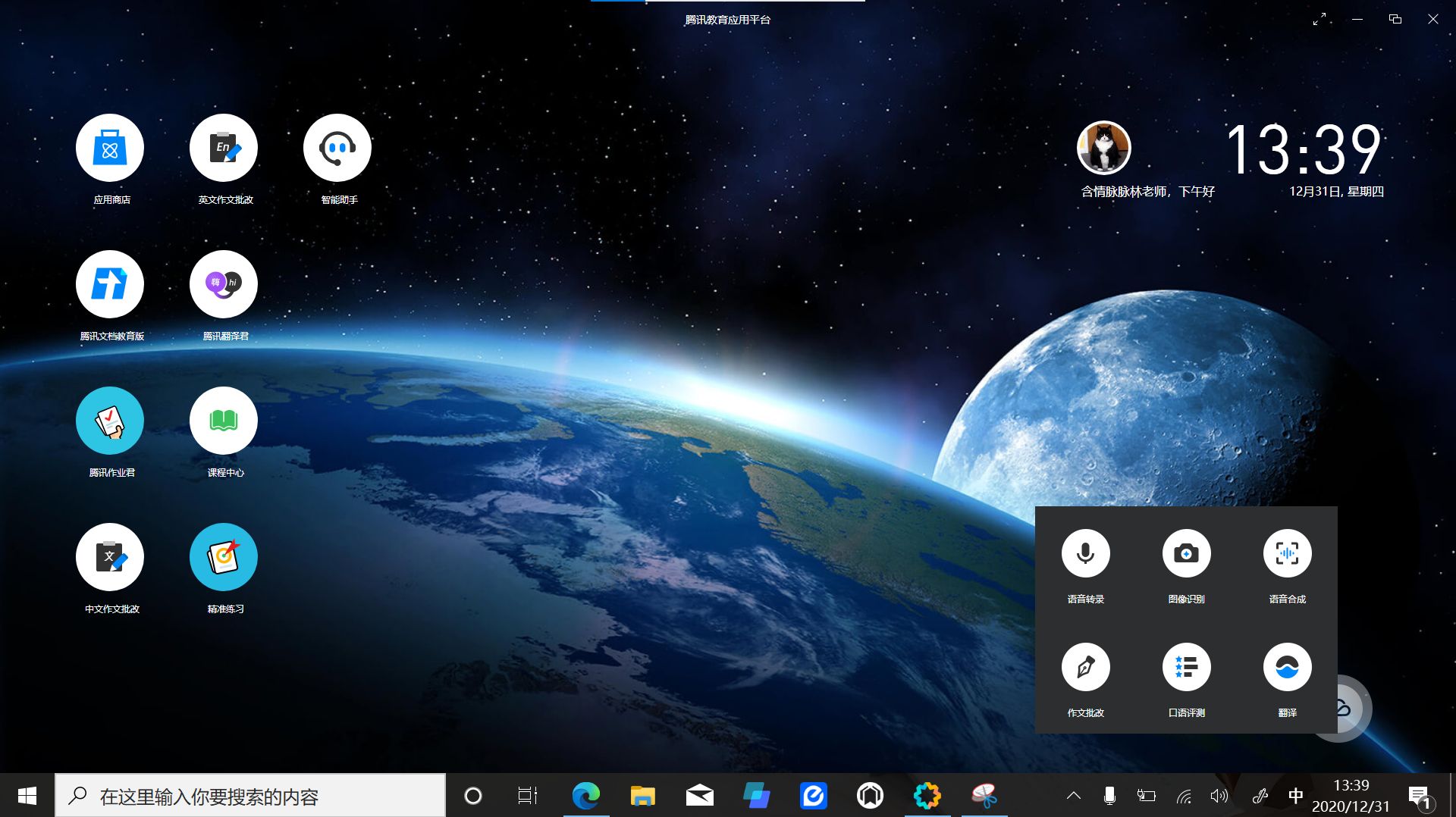Open Cortana circle in taskbar
Image resolution: width=1456 pixels, height=817 pixels.
point(473,796)
